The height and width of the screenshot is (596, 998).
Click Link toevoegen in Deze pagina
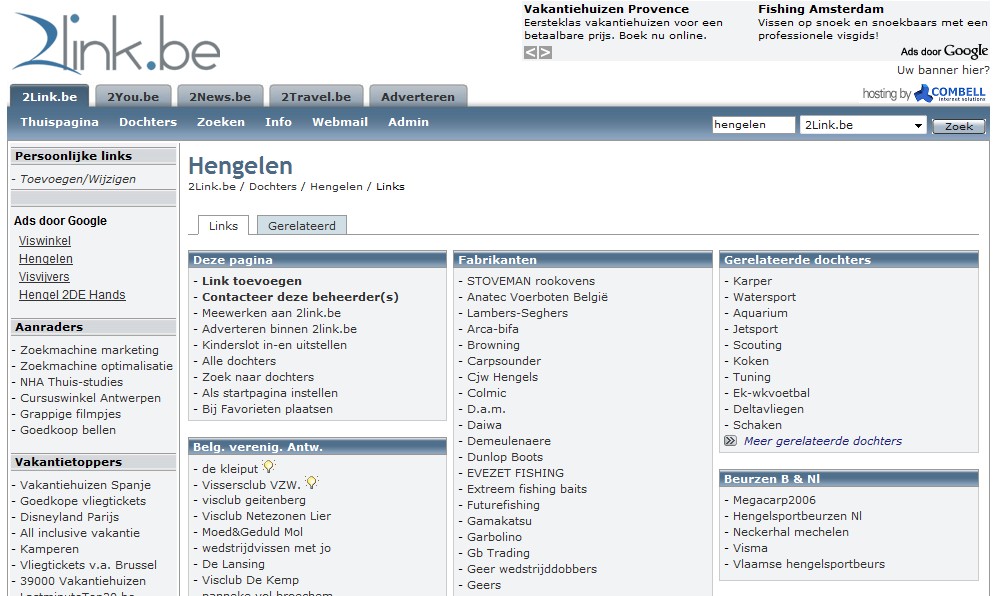252,281
